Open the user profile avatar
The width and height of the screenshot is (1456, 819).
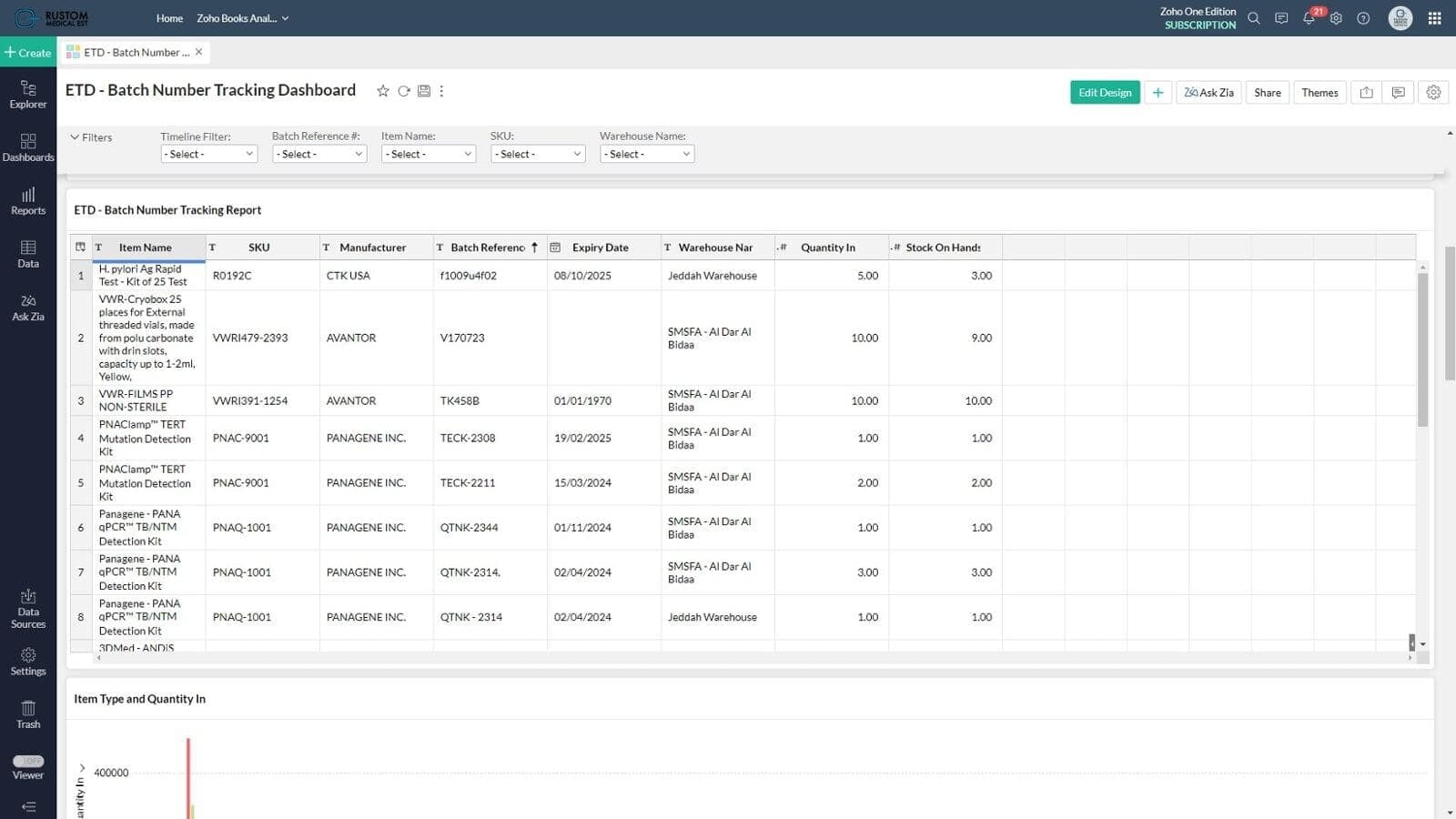coord(1400,18)
